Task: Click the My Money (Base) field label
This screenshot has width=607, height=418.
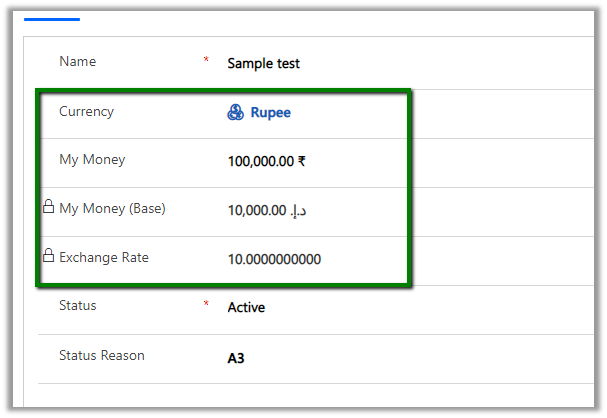Action: coord(112,209)
